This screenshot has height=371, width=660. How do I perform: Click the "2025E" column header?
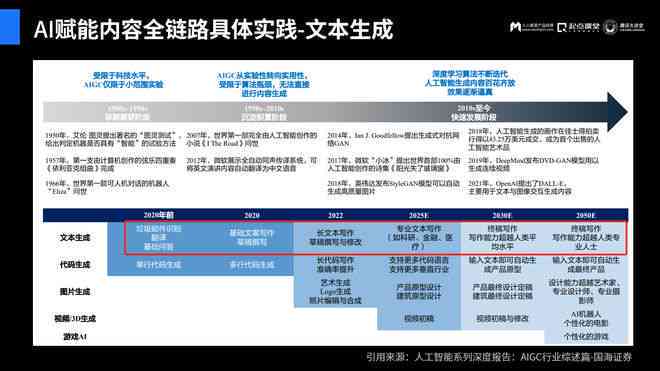click(419, 215)
